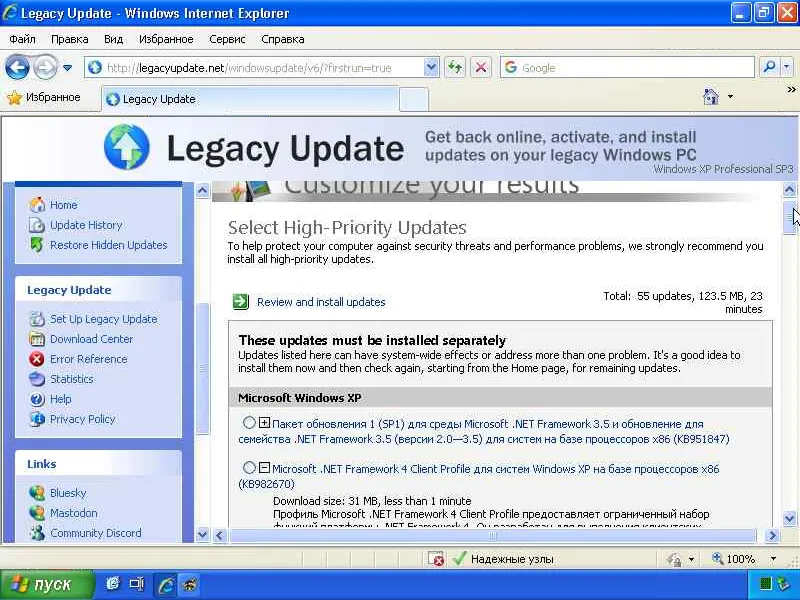Click the Search magnifier button

pos(769,67)
